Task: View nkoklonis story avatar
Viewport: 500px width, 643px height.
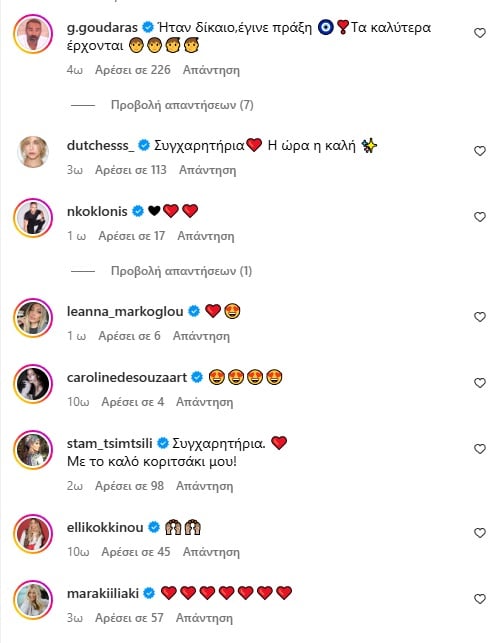Action: (33, 218)
